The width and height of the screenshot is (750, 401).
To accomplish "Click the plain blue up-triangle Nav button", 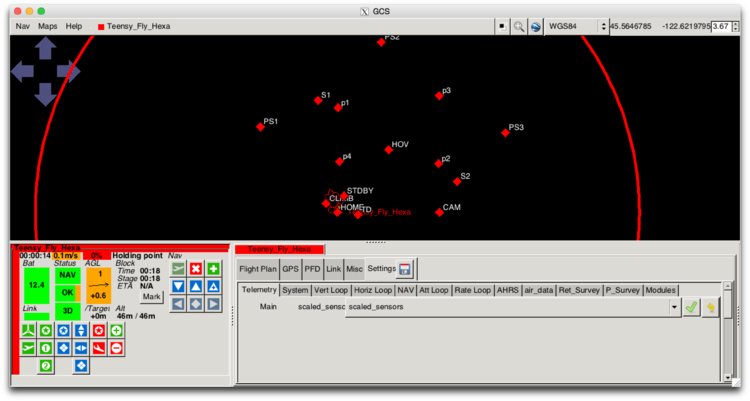I will (x=196, y=286).
